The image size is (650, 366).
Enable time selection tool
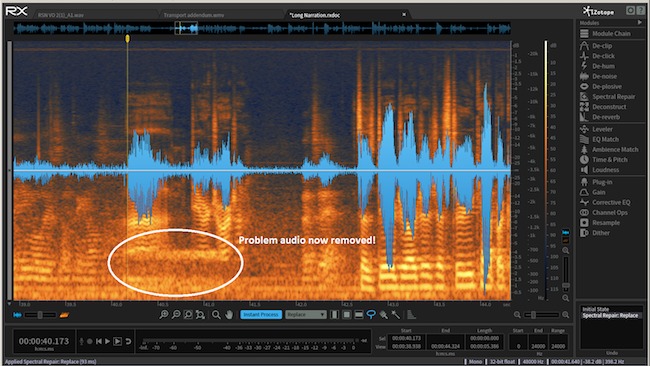(x=335, y=315)
